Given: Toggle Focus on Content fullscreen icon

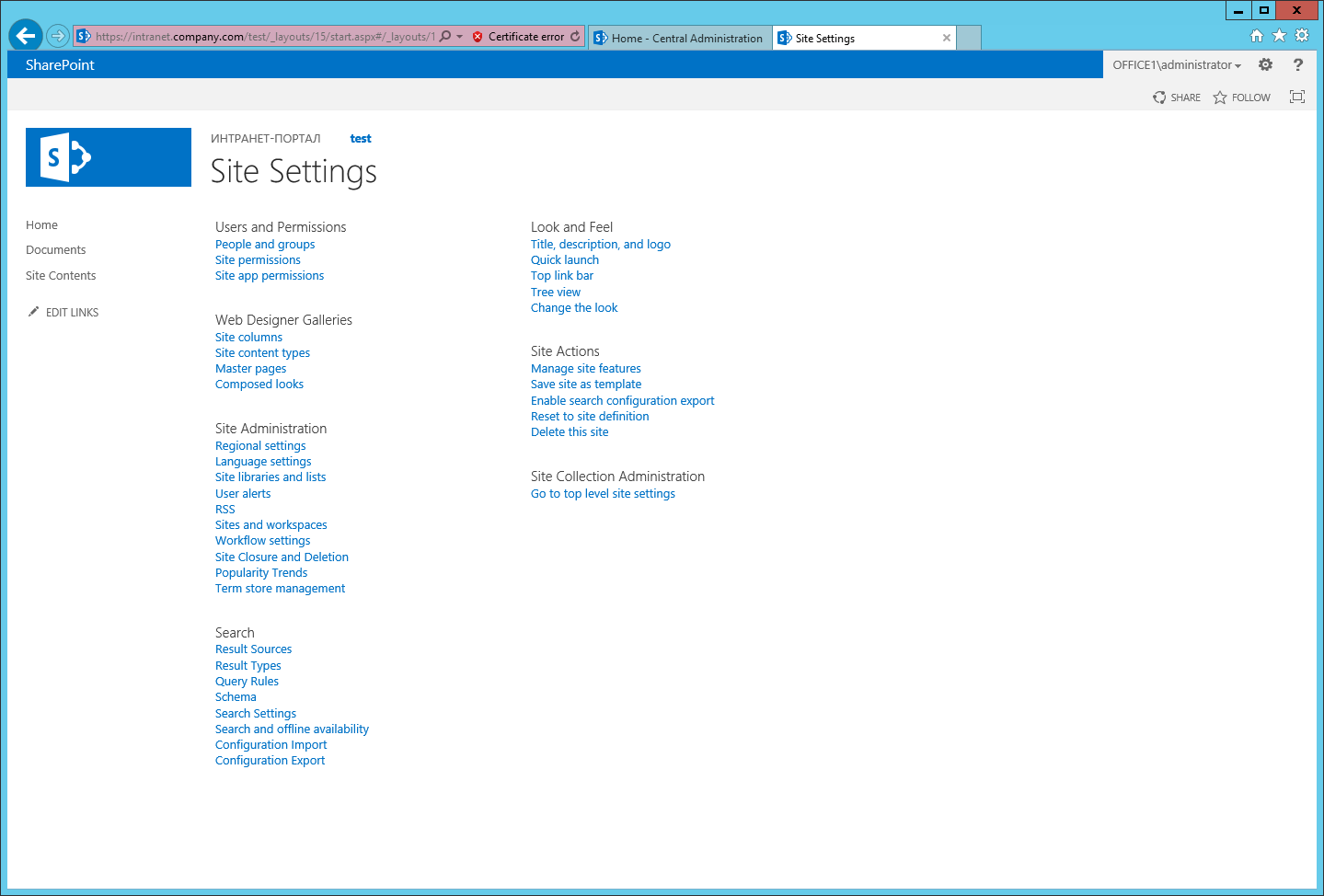Looking at the screenshot, I should click(1297, 97).
